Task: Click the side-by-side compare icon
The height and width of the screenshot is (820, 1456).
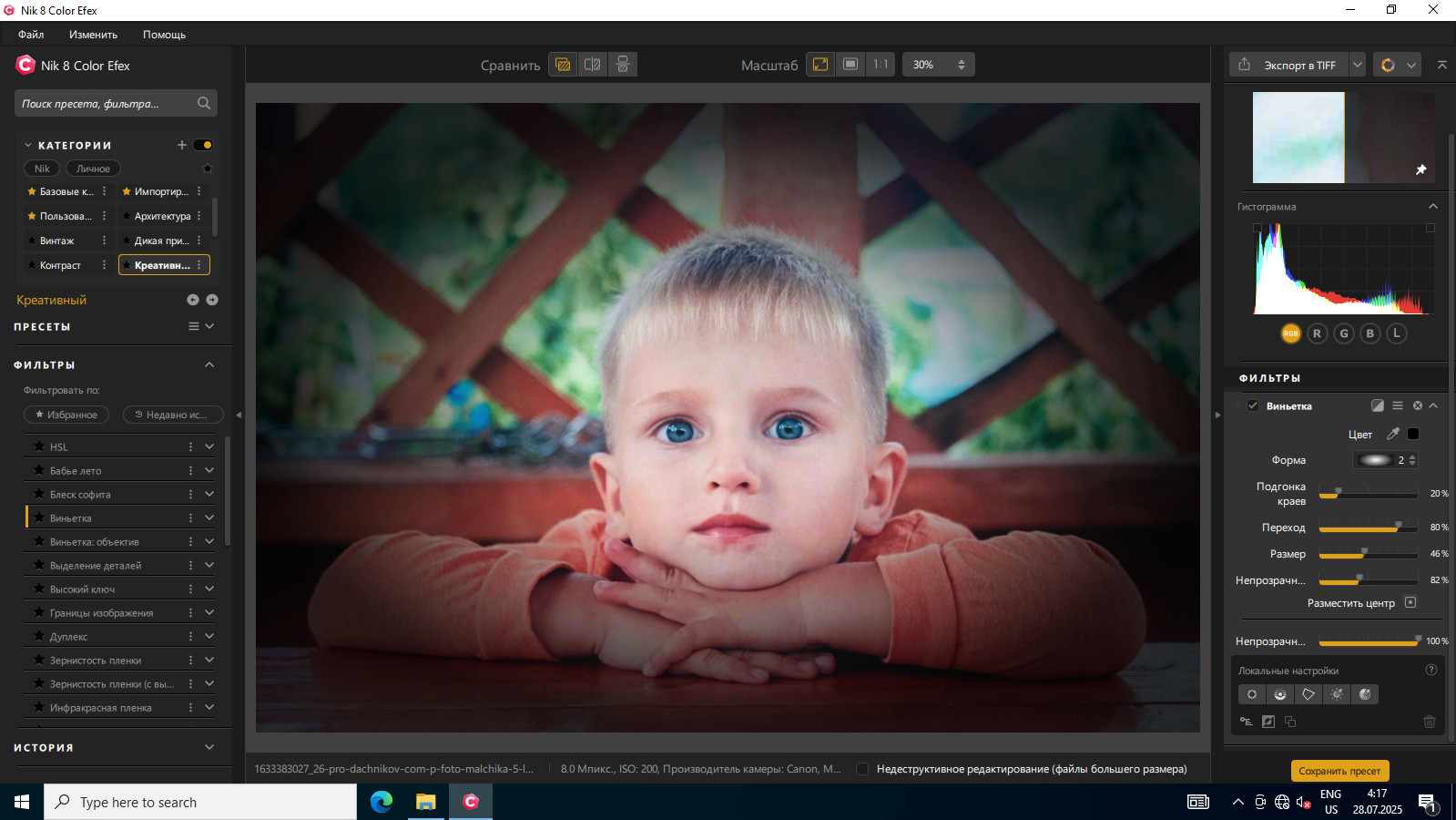Action: (x=623, y=65)
